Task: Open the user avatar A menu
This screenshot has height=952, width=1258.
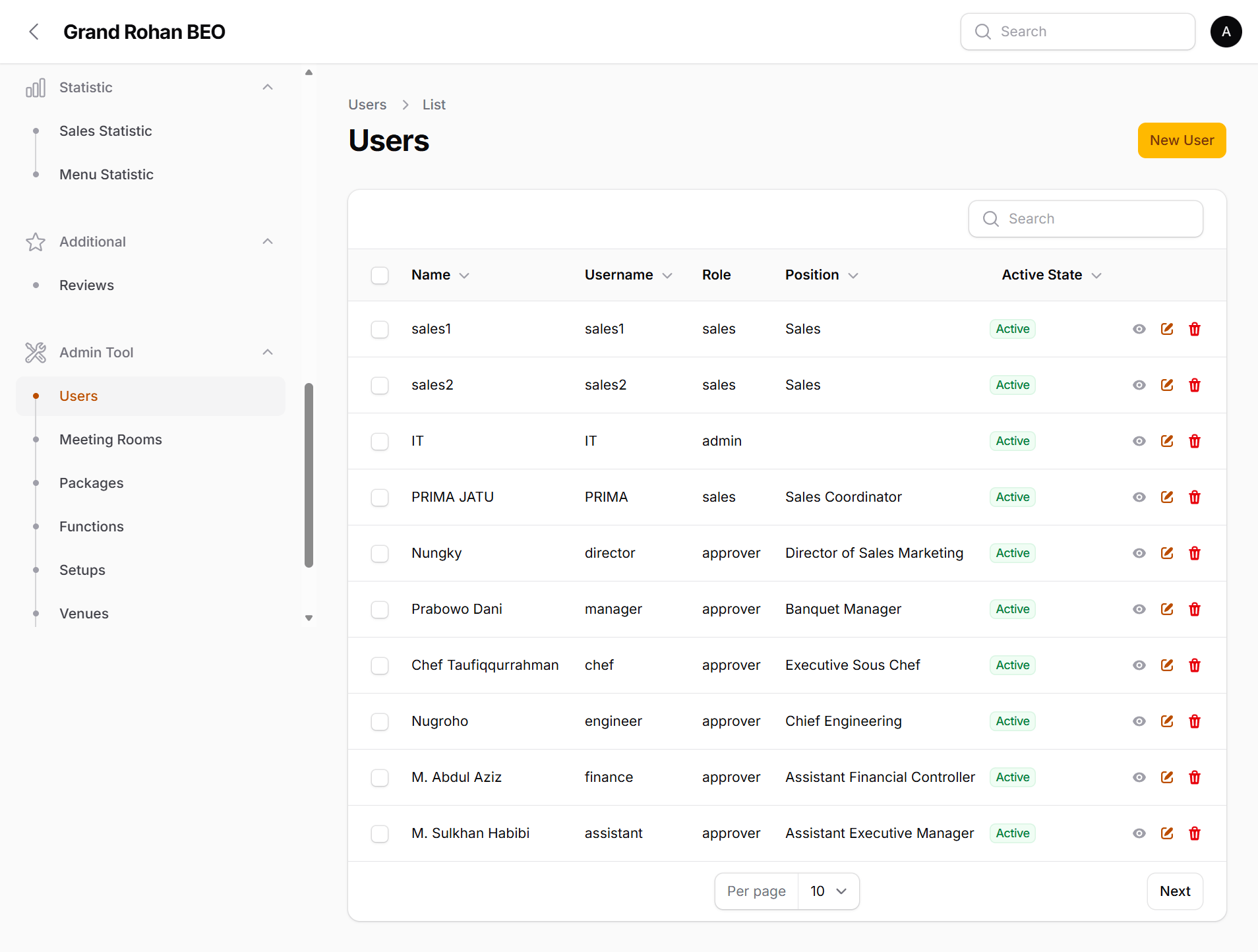Action: pyautogui.click(x=1226, y=32)
